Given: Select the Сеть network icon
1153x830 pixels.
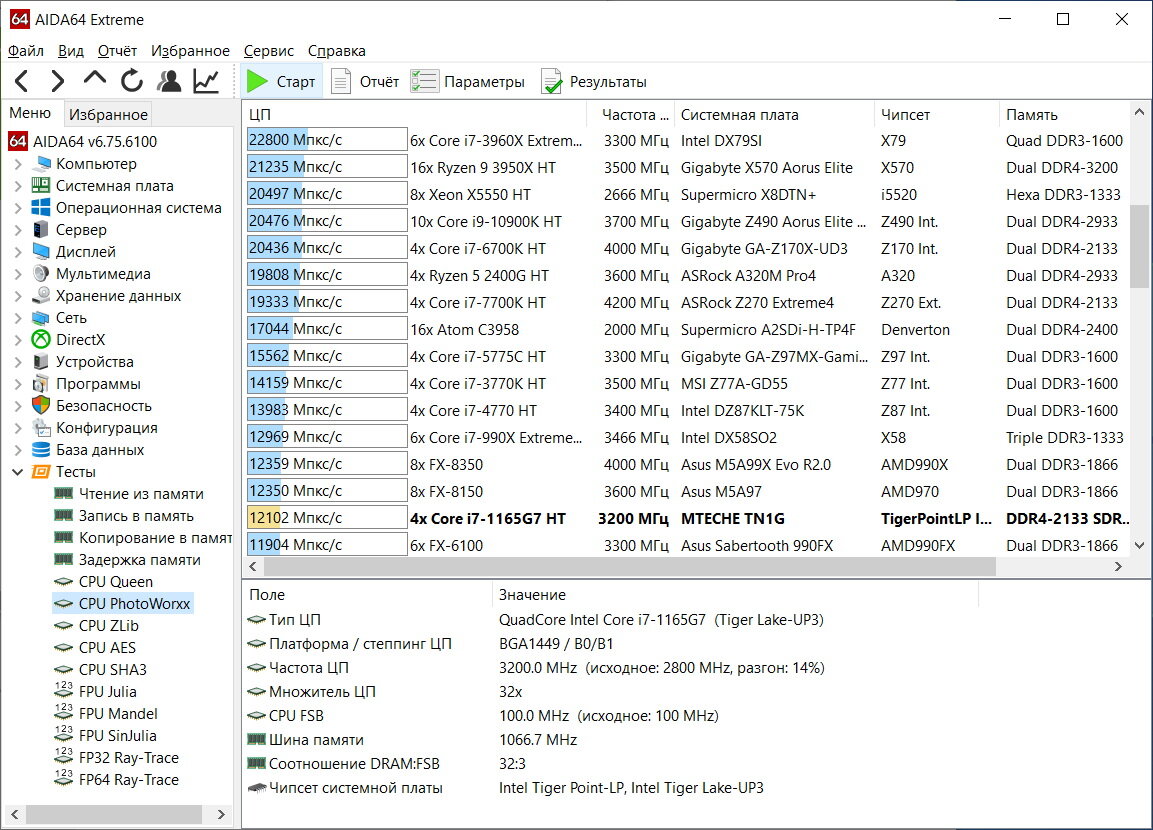Looking at the screenshot, I should (x=40, y=318).
